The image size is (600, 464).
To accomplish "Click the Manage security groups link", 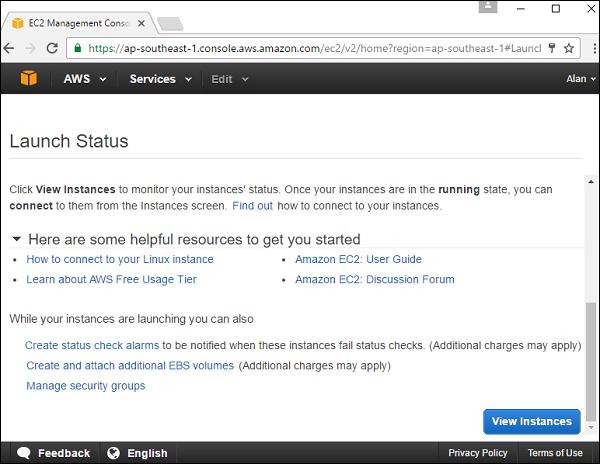I will coord(86,386).
